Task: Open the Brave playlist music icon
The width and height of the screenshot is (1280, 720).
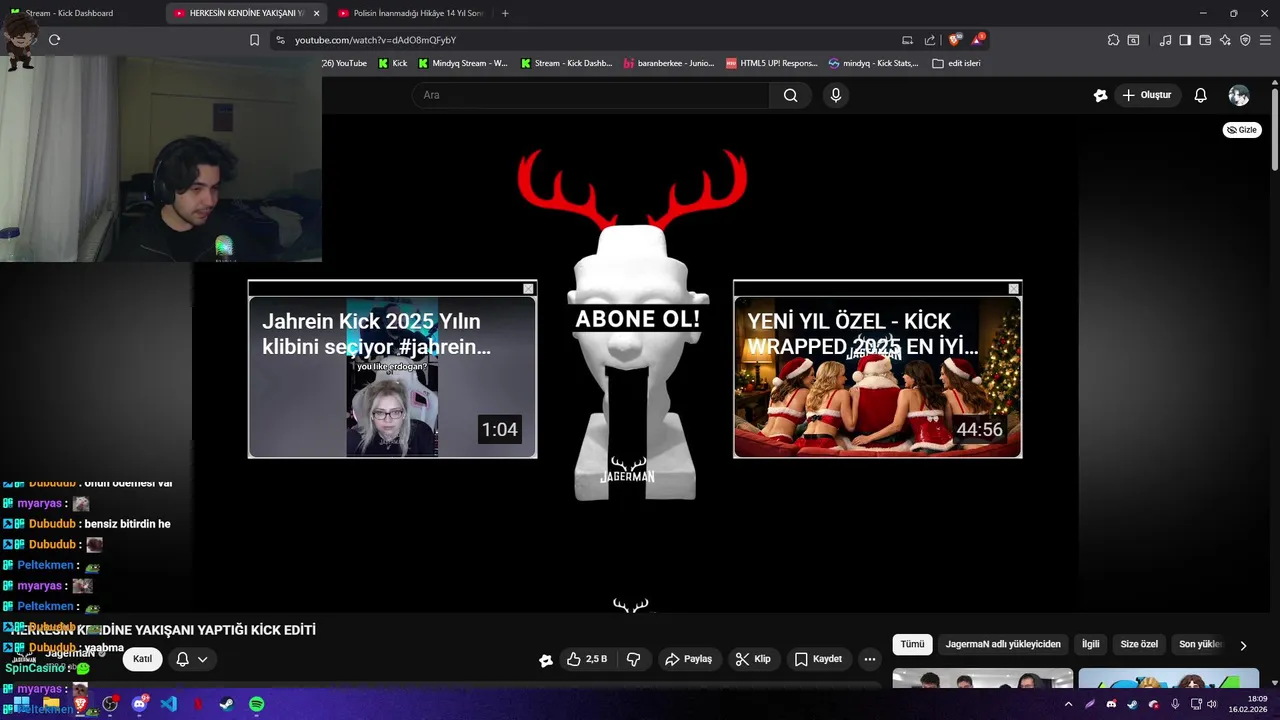Action: [x=1165, y=40]
